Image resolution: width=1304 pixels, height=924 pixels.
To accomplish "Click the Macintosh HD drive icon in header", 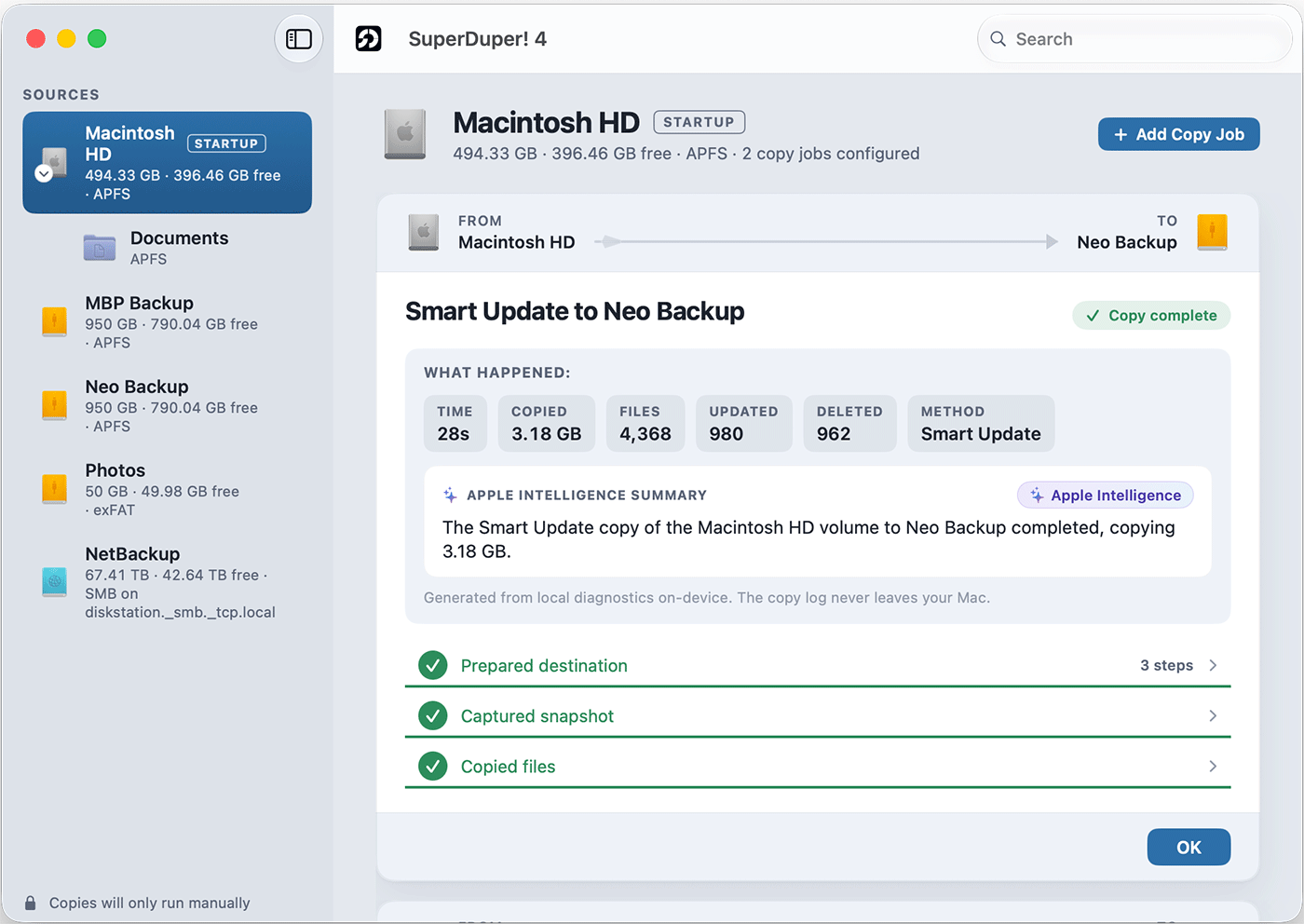I will pos(405,134).
